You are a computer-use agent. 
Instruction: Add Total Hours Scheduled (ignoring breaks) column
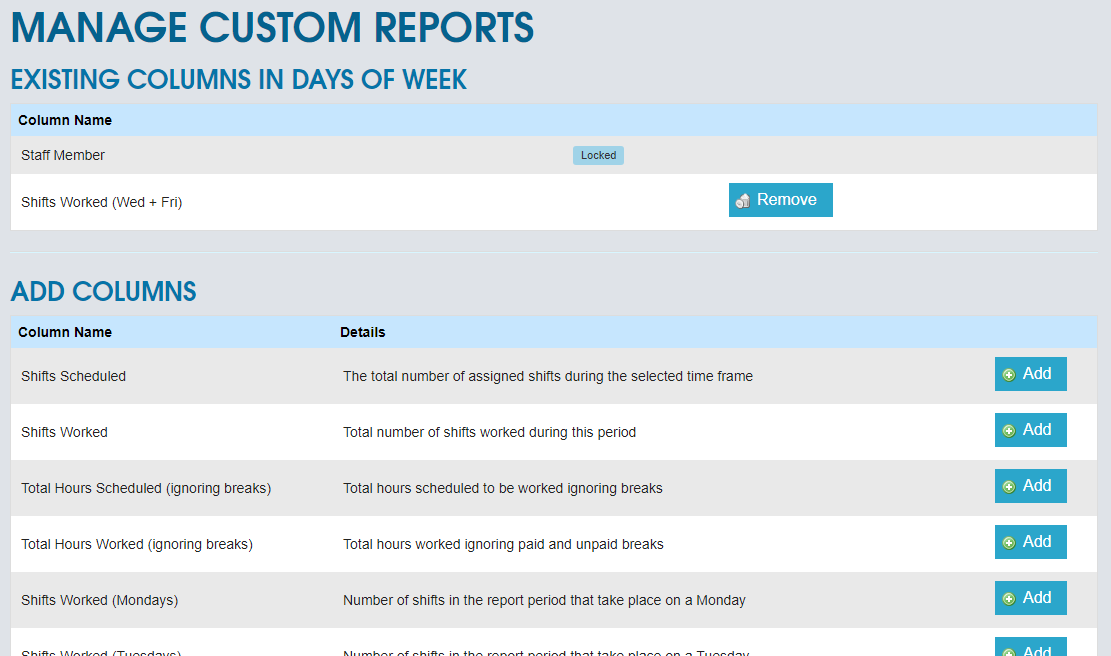click(x=1030, y=486)
